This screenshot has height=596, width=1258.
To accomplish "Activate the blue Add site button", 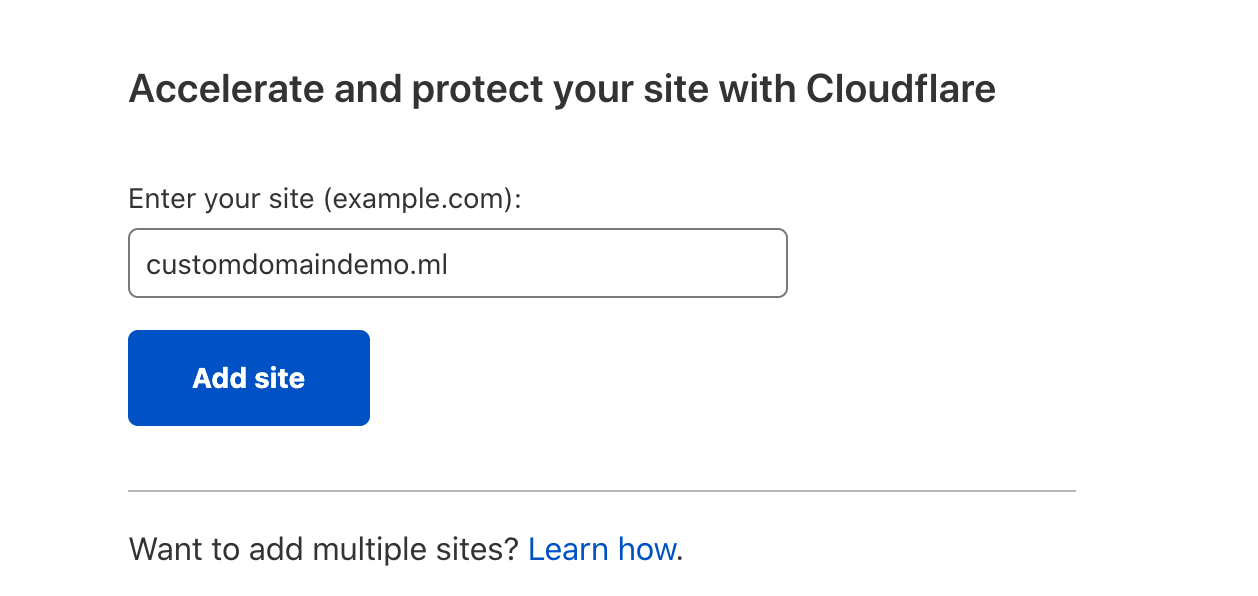I will (x=249, y=378).
